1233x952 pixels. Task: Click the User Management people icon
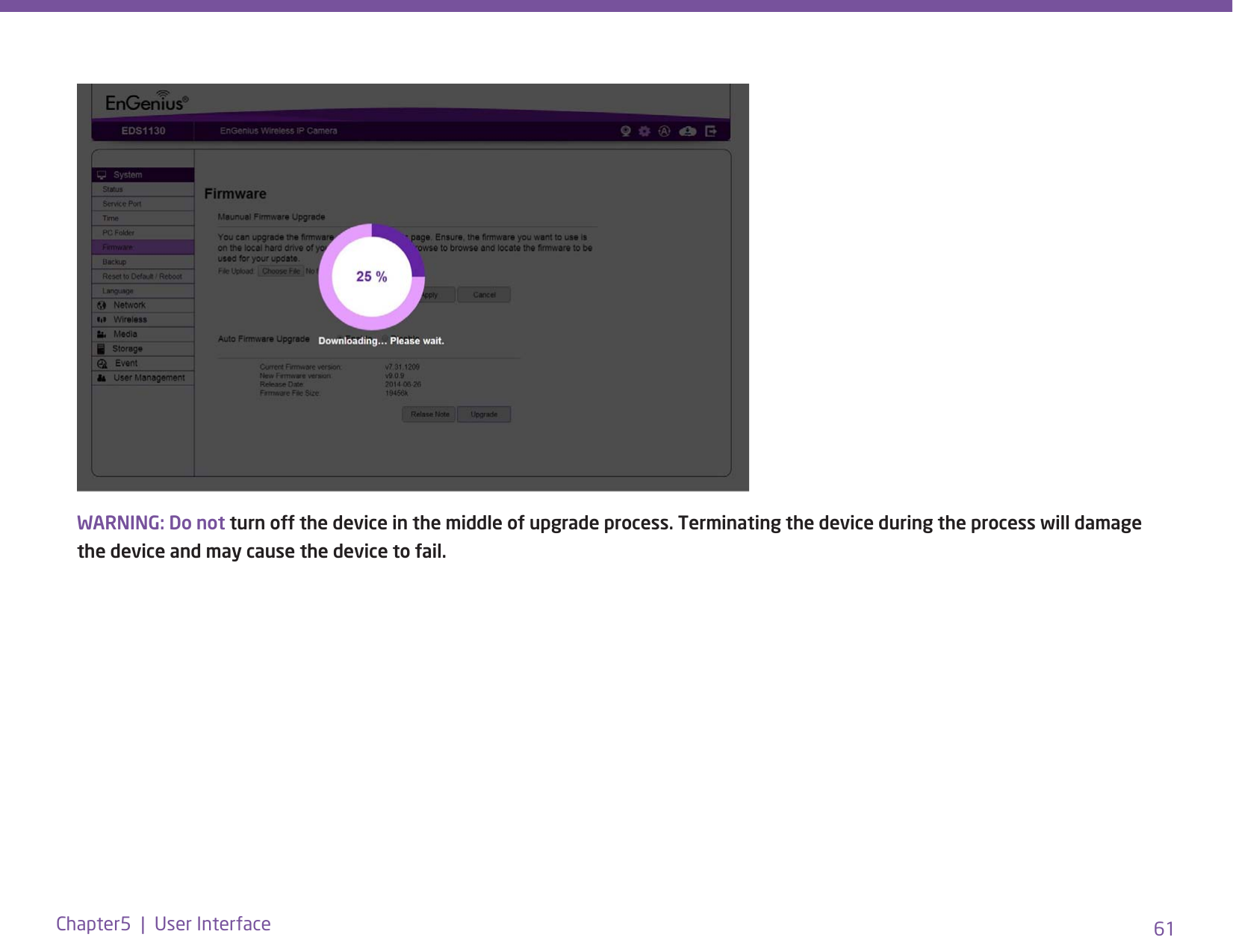click(x=102, y=378)
